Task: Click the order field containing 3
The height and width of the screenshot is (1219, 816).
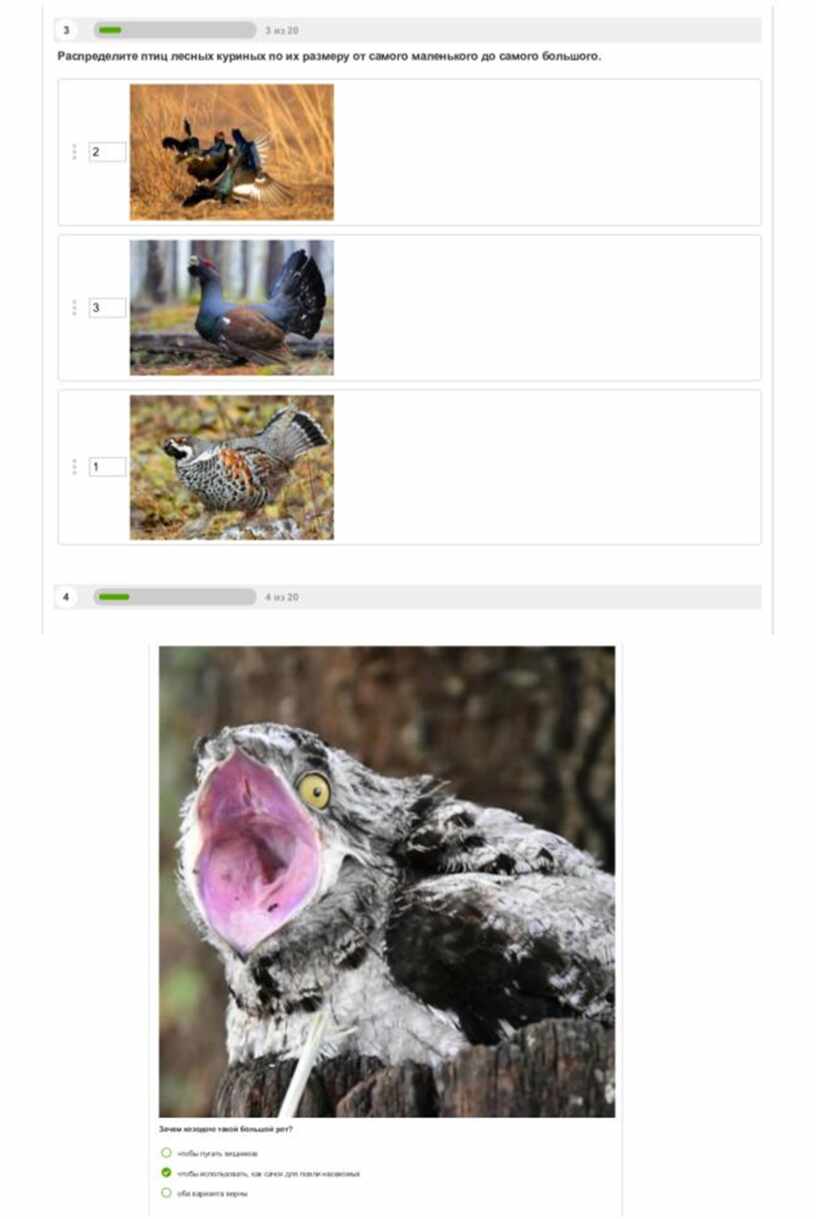Action: click(x=107, y=308)
